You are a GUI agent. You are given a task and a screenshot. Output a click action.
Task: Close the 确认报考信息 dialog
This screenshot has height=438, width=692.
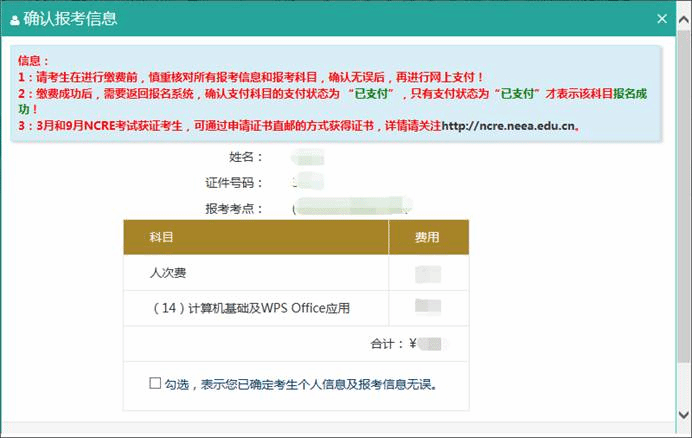[661, 18]
